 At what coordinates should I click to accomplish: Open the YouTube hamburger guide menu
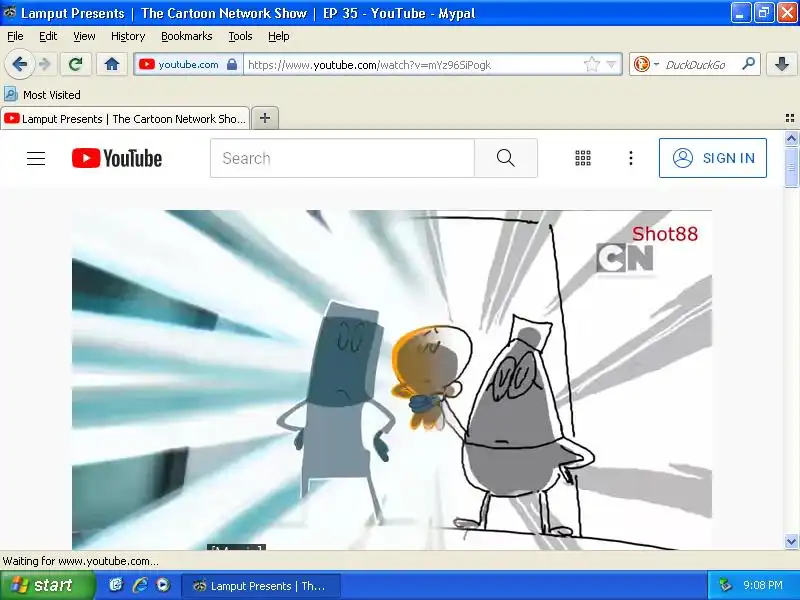36,158
